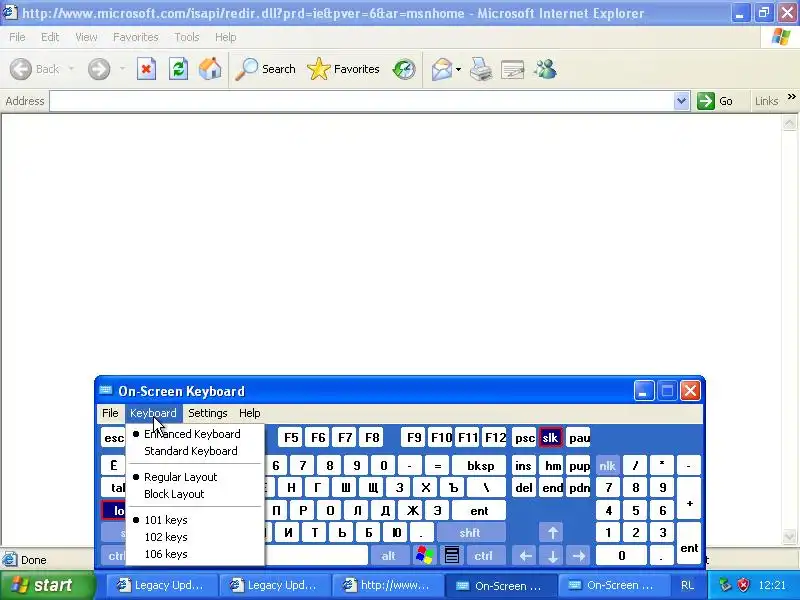Select 102 keys option
Viewport: 800px width, 600px height.
tap(195, 537)
